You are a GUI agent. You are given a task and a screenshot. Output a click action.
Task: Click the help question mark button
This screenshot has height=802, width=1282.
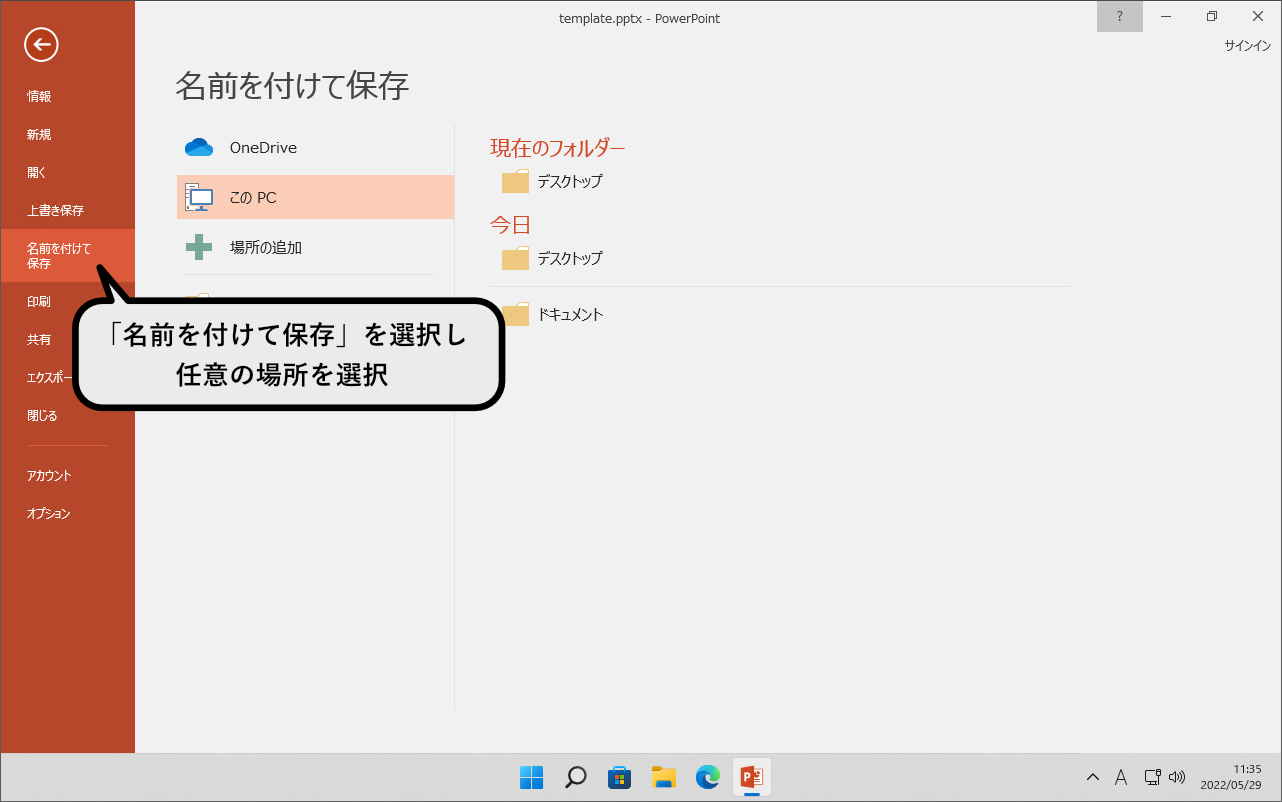1119,17
